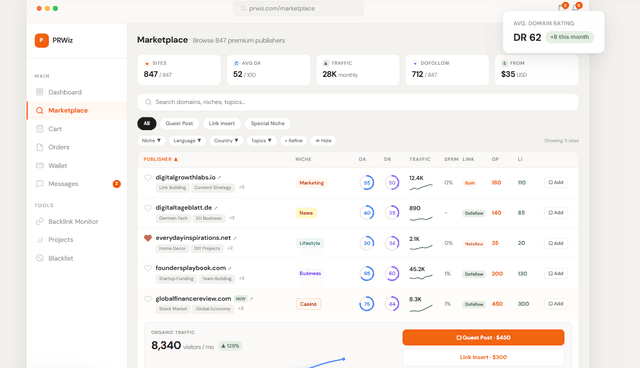Select the Special Niche filter tab

click(x=268, y=123)
